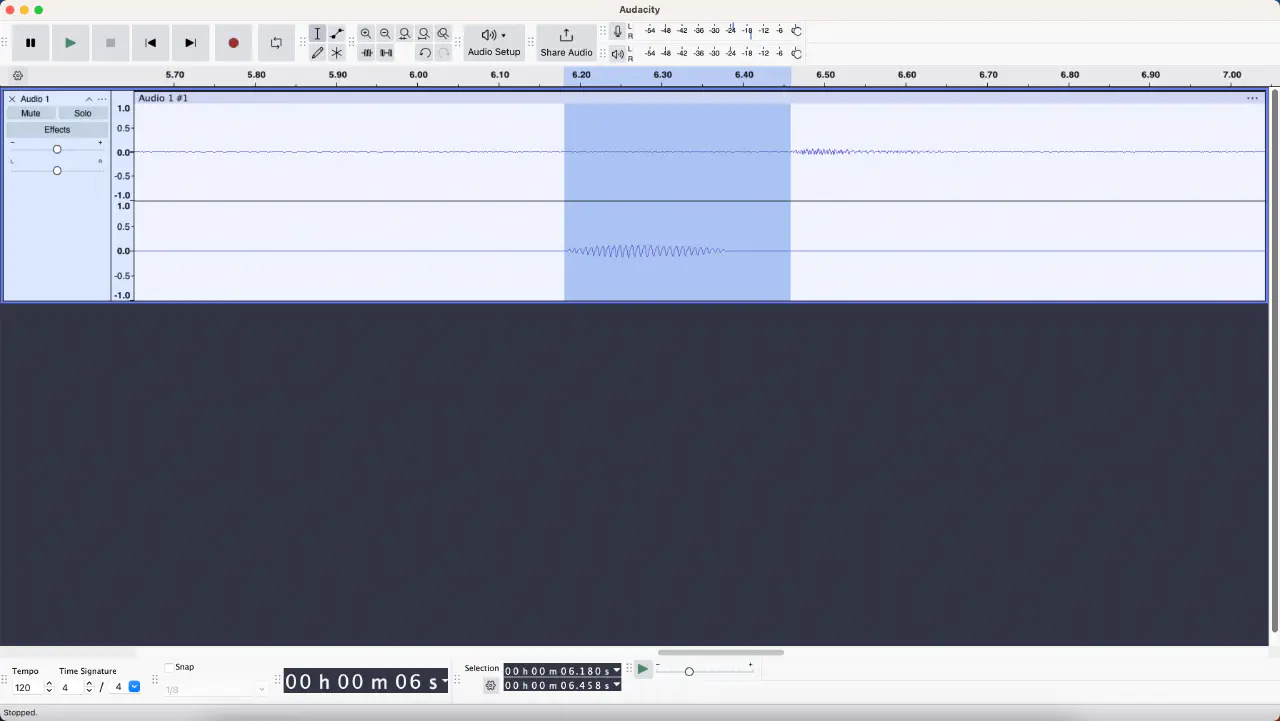Click the Audio 1 track gain slider

[x=57, y=149]
